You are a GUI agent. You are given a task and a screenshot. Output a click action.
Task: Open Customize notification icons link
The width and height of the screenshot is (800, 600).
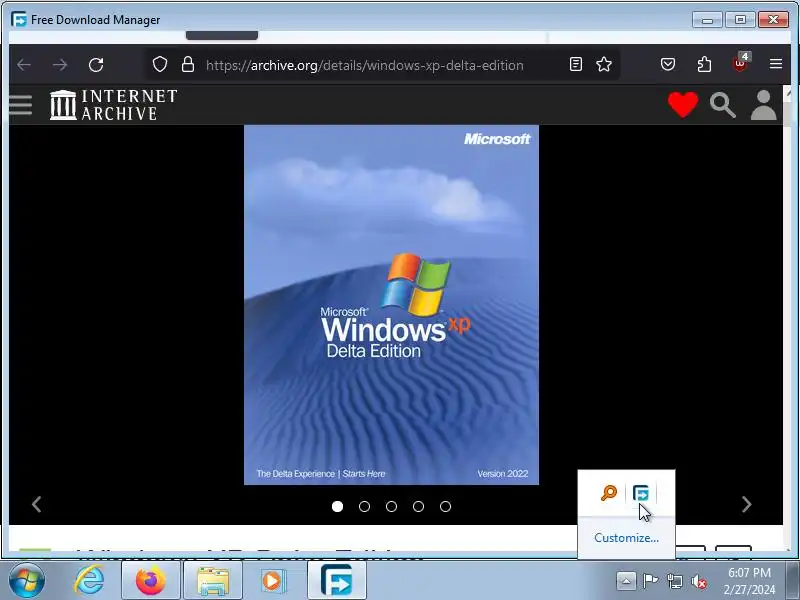click(626, 538)
